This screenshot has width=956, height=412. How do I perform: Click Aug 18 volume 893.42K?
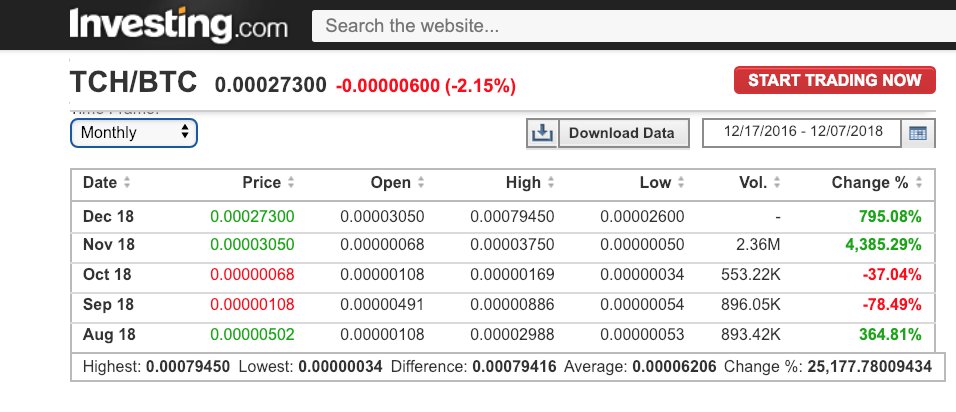751,335
